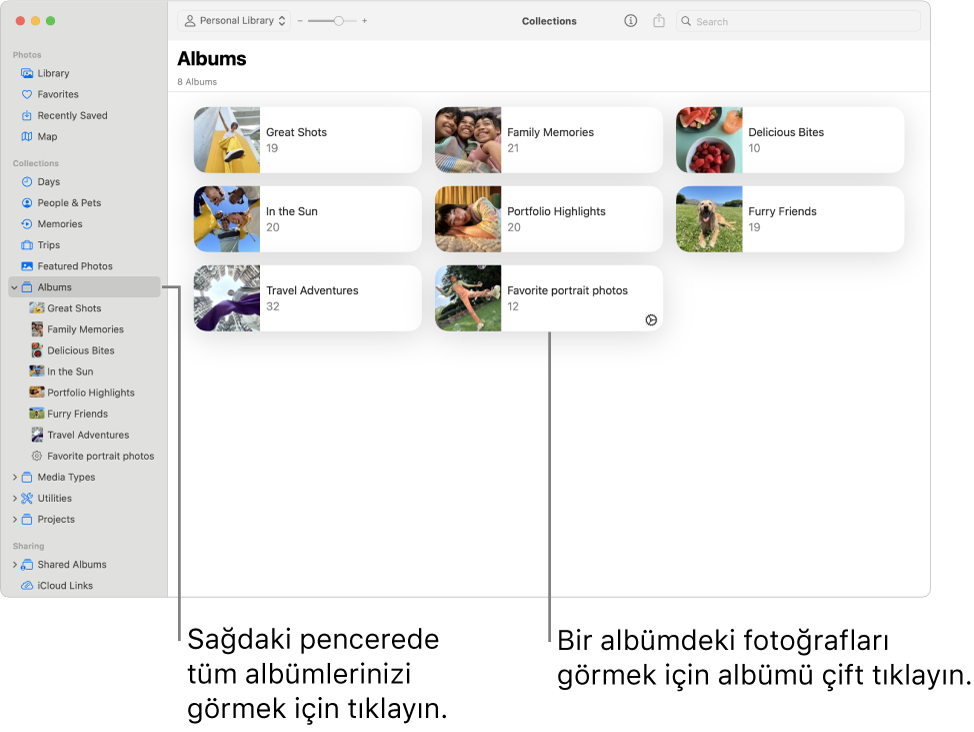Image resolution: width=974 pixels, height=732 pixels.
Task: Select In the Sun sidebar album
Action: click(70, 372)
